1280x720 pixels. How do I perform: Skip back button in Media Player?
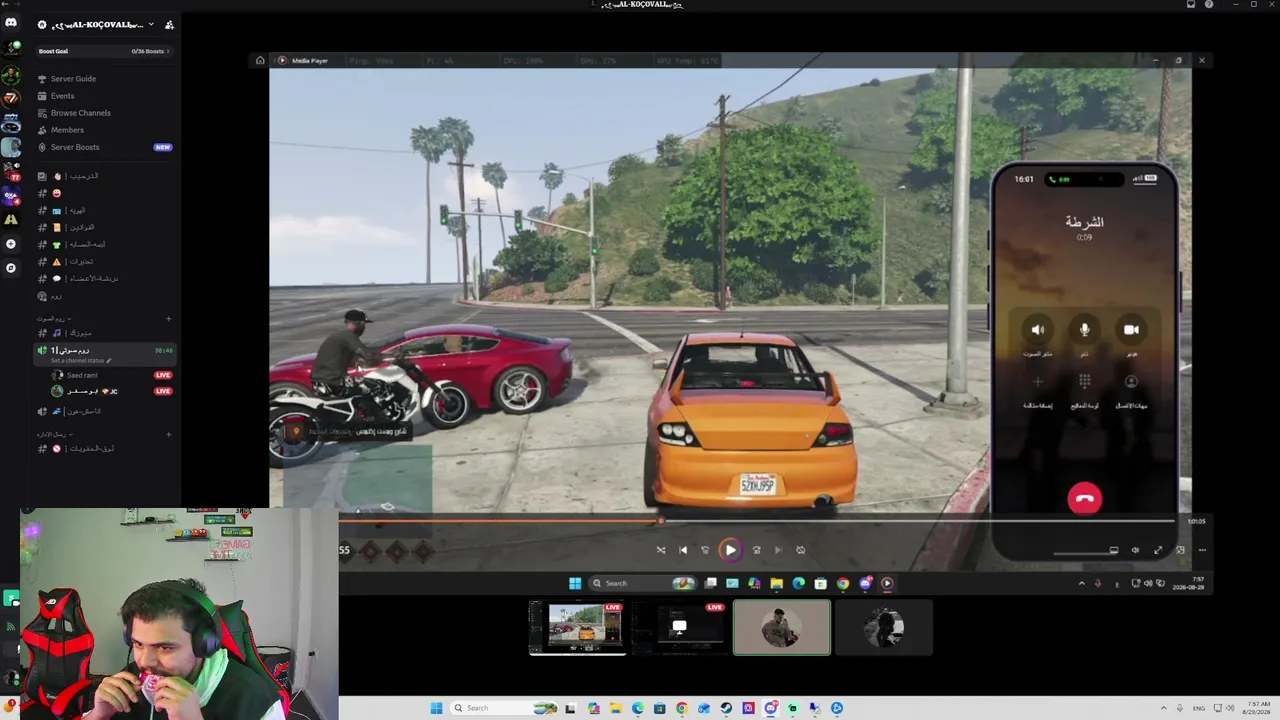point(705,550)
